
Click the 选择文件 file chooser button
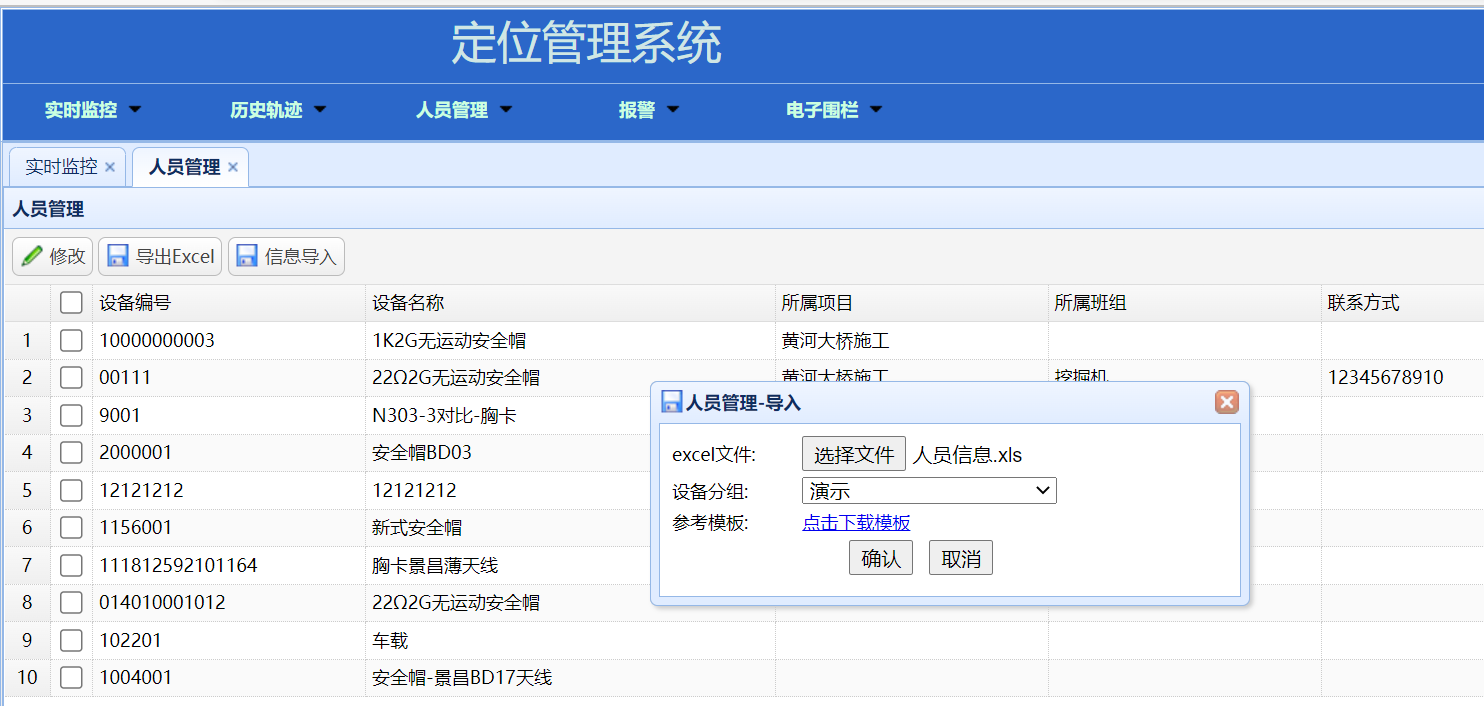853,455
